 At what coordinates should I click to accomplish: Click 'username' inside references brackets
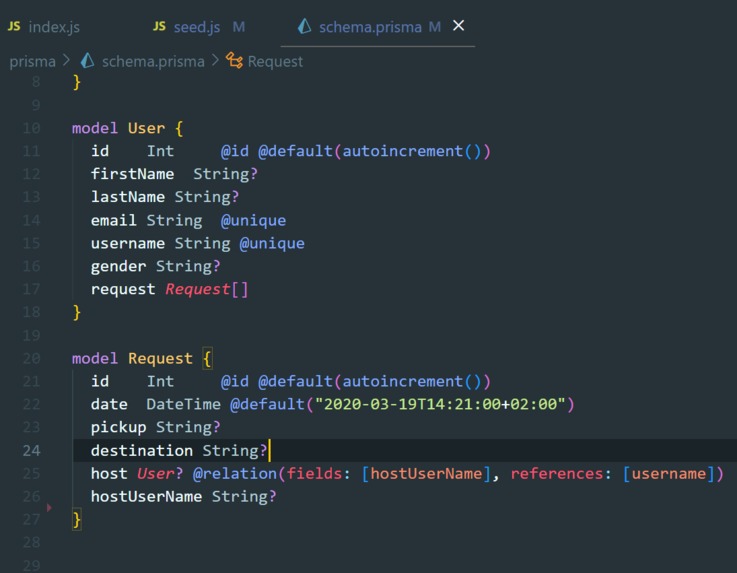tap(668, 473)
